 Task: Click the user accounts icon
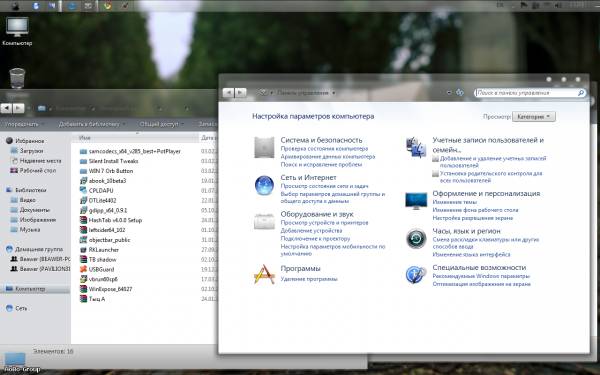416,147
